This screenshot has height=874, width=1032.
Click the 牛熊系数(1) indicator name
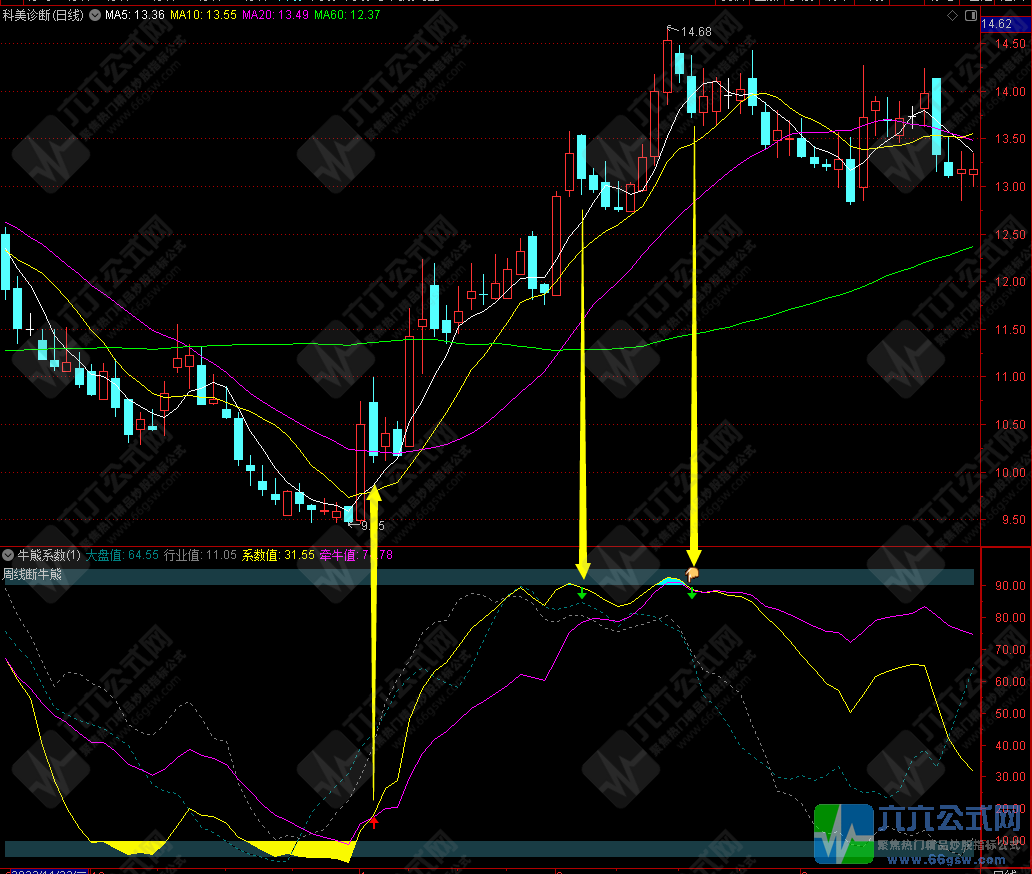point(49,555)
